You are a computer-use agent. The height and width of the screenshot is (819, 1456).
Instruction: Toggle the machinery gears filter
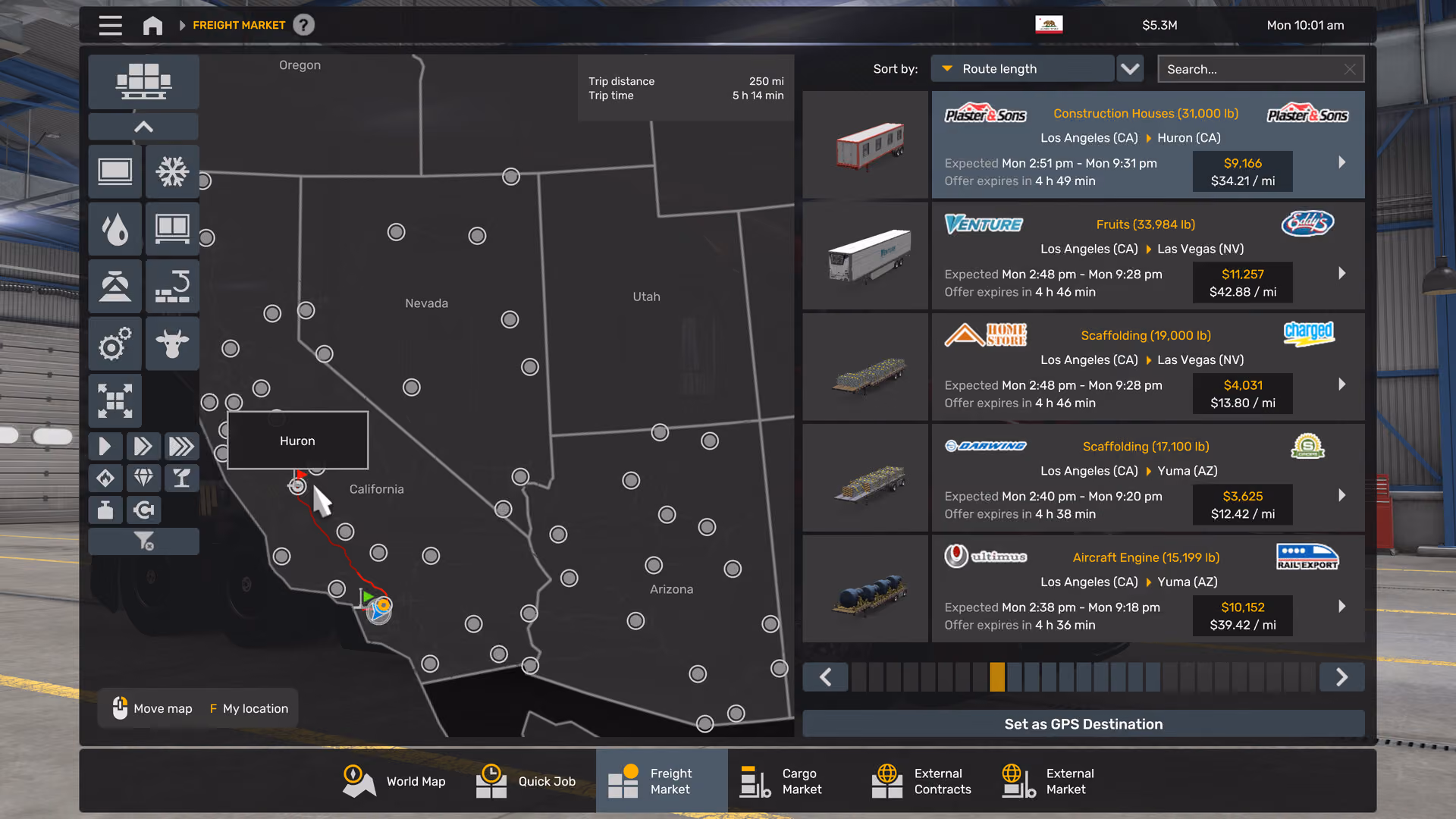[115, 344]
